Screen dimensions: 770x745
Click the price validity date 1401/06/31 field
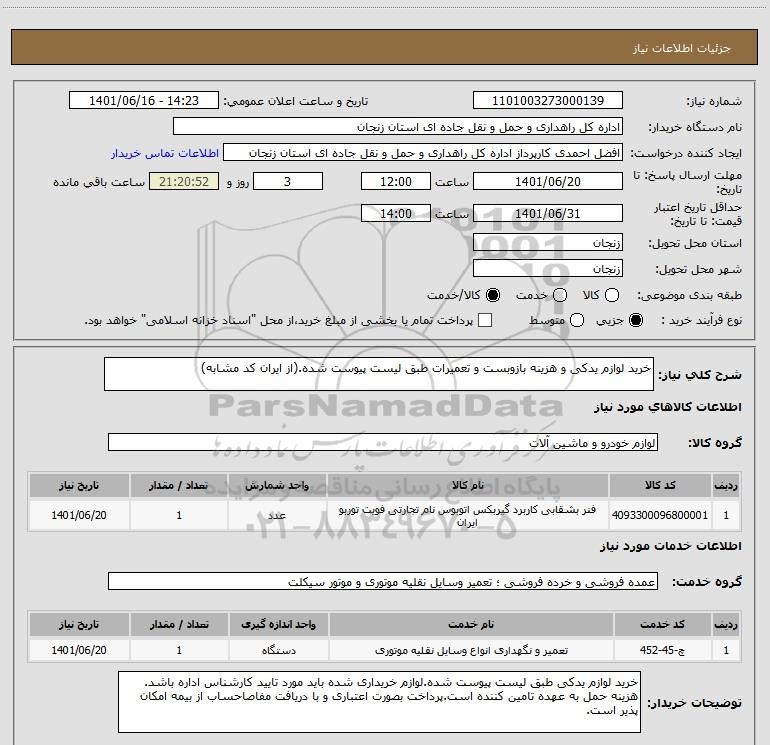point(548,213)
